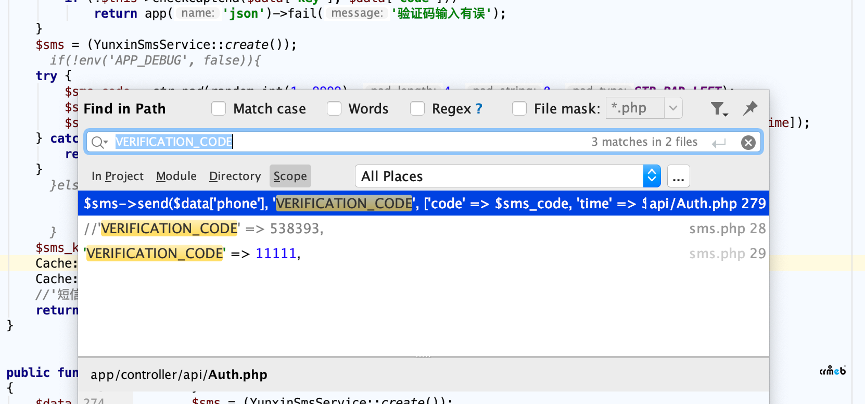Switch to the In Project tab
866x404 pixels.
click(x=117, y=176)
